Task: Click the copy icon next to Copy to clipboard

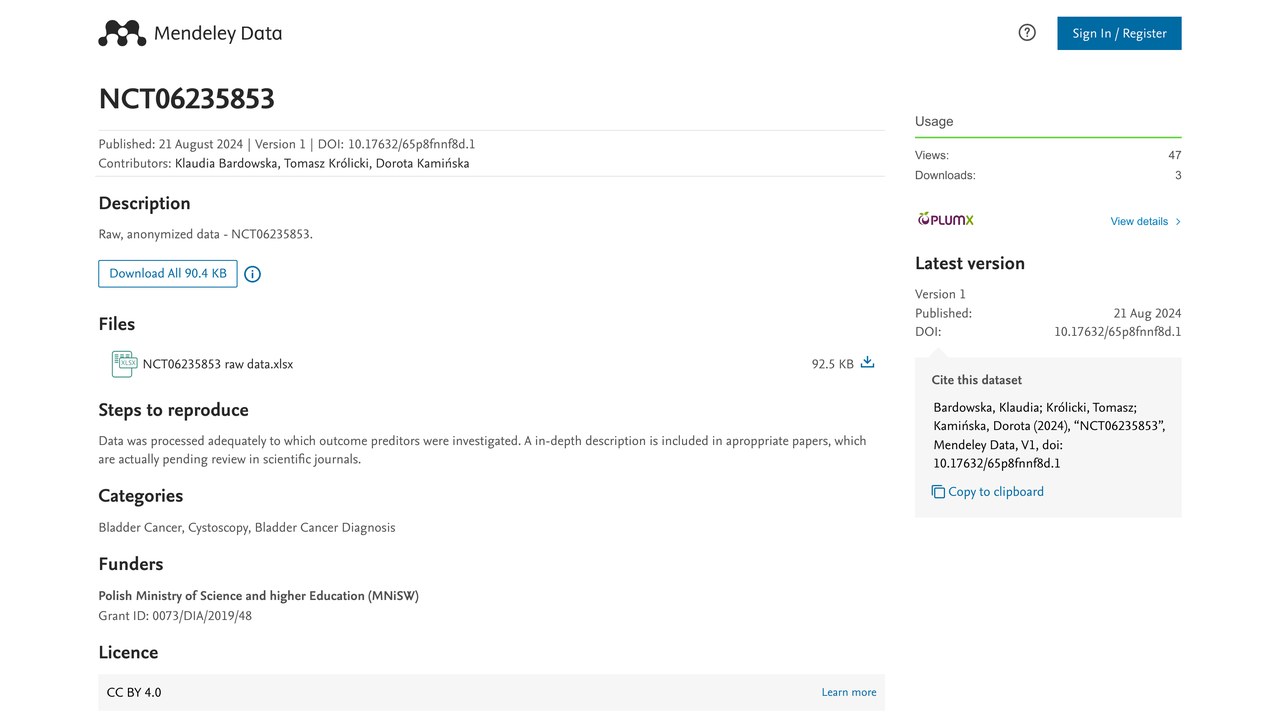Action: pyautogui.click(x=938, y=492)
